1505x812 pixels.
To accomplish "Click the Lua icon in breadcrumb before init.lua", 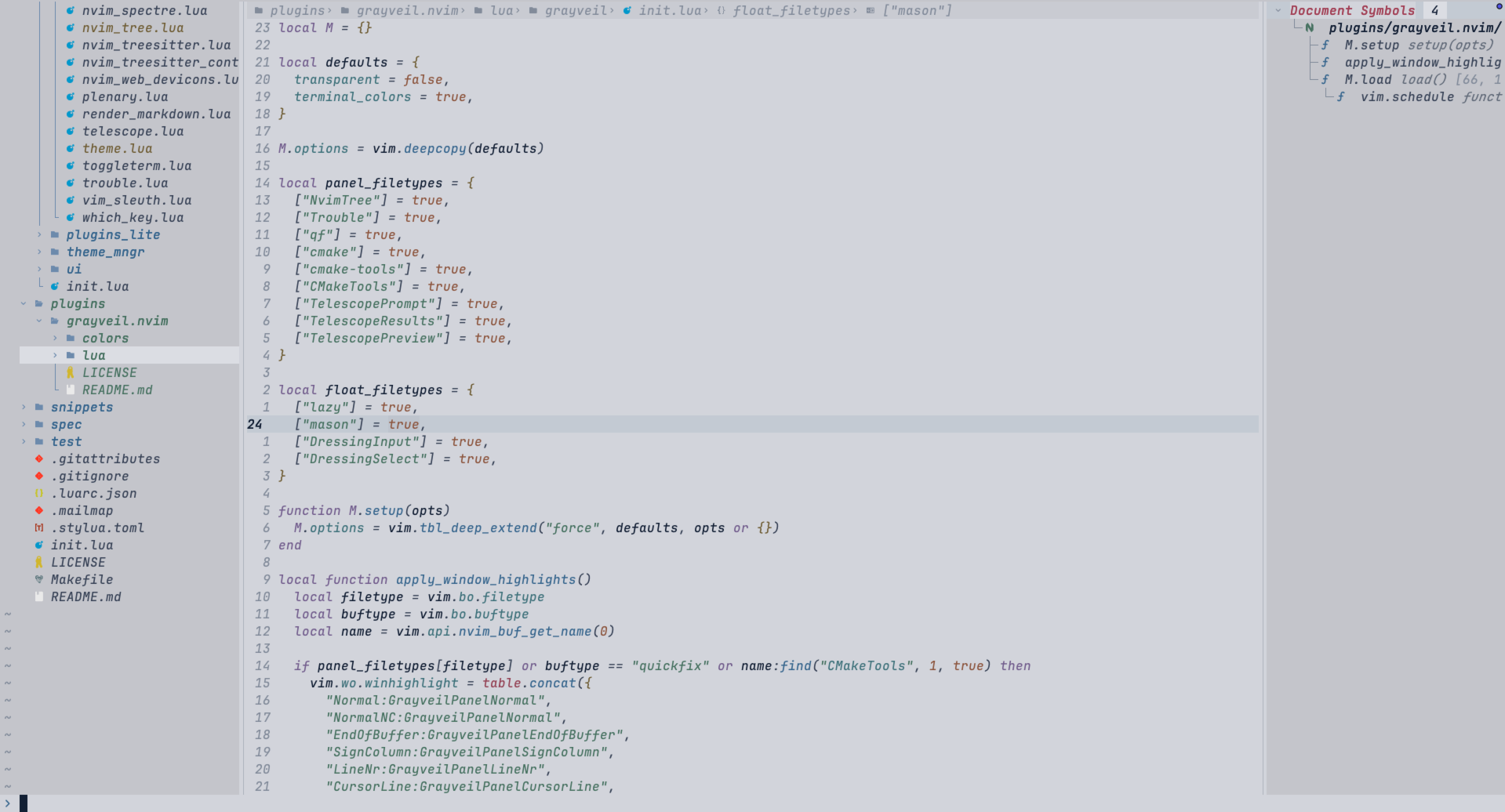I will (627, 10).
